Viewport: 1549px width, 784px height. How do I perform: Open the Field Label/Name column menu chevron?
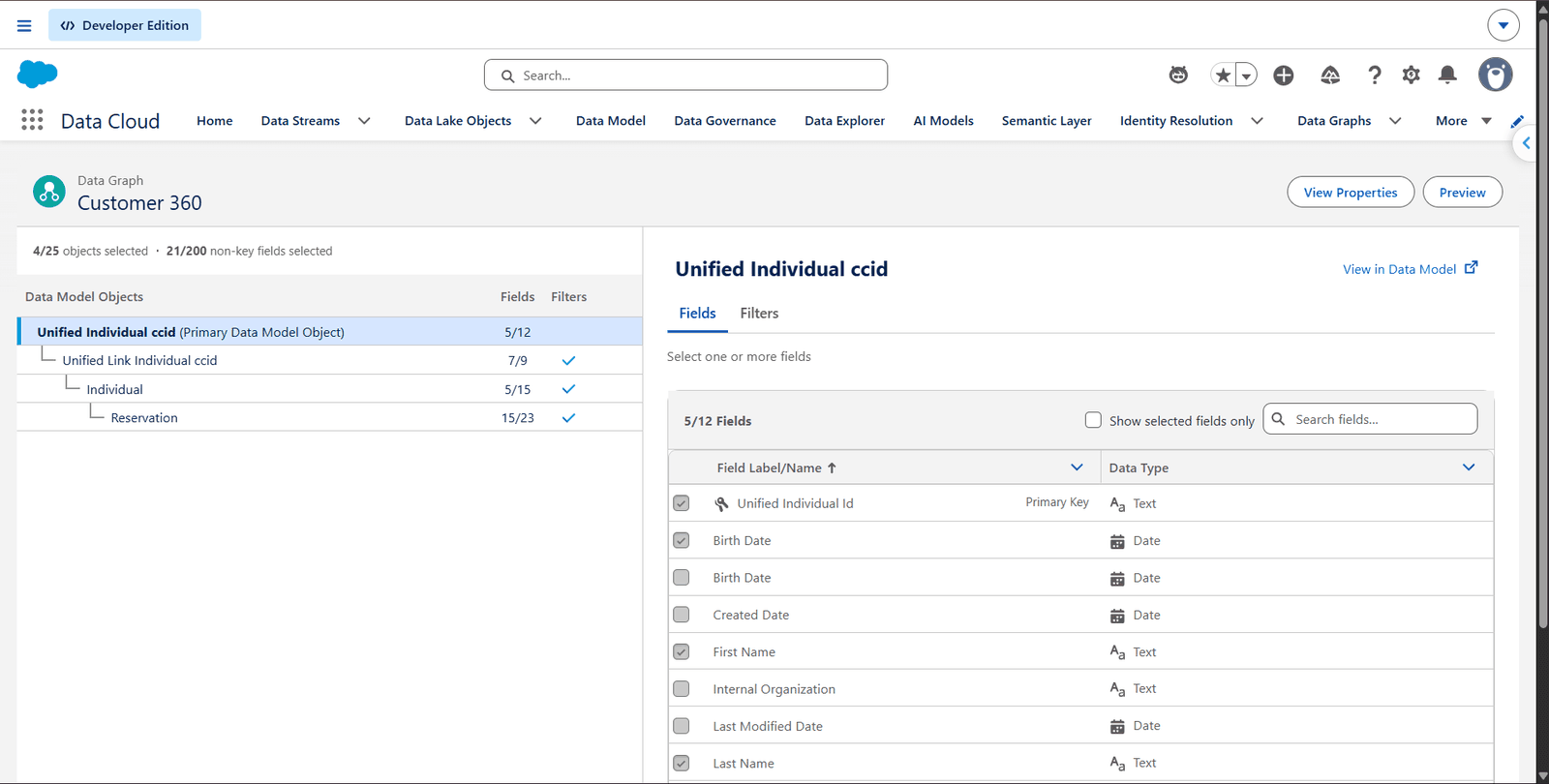tap(1077, 467)
